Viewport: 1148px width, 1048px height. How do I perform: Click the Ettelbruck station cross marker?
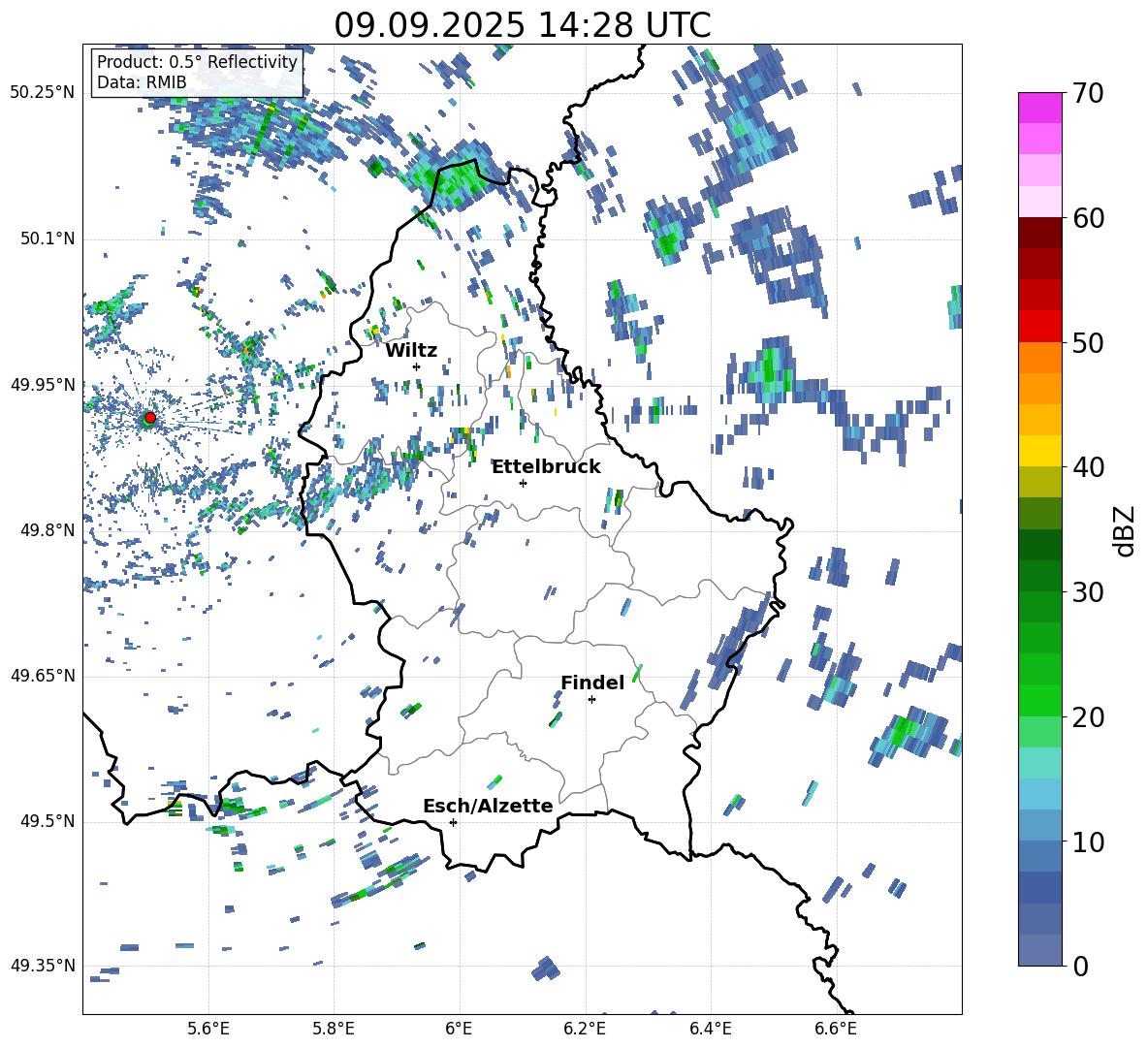click(523, 483)
